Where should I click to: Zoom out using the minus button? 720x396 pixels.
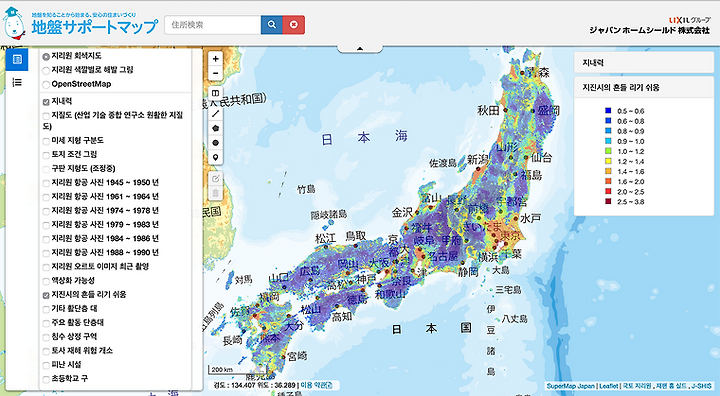tap(215, 73)
